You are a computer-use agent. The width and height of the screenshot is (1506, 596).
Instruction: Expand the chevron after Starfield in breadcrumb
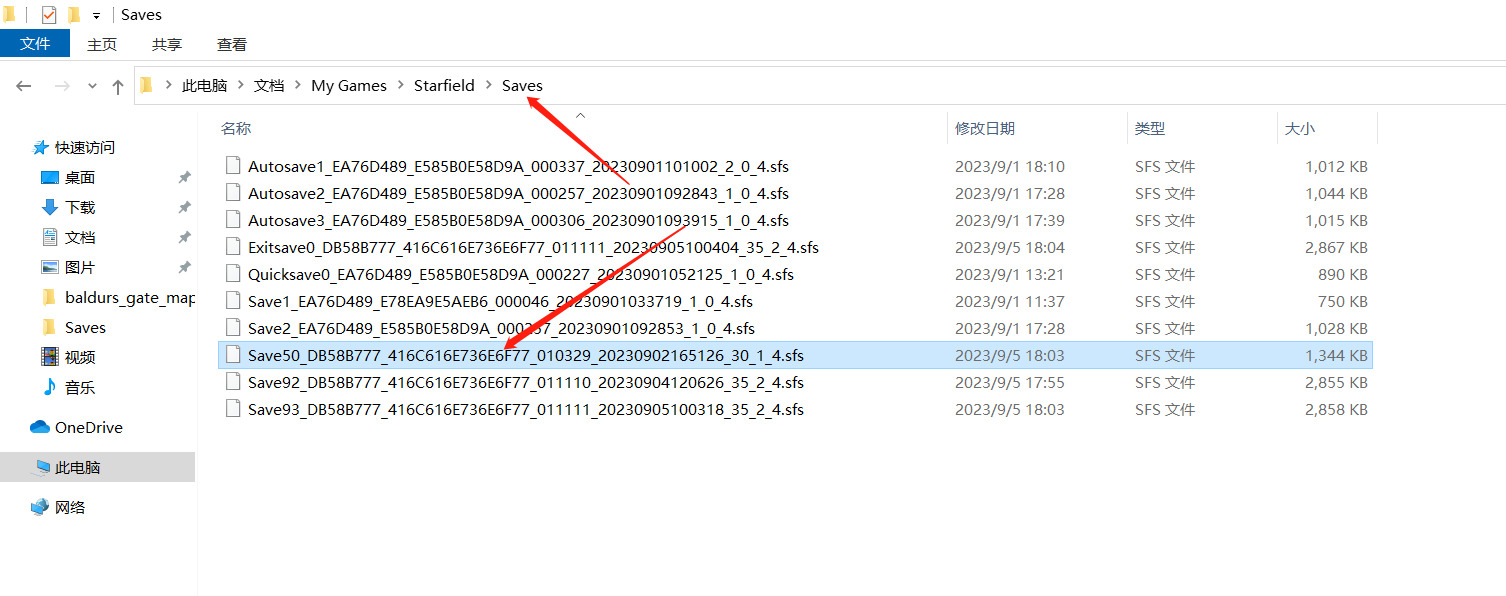(x=489, y=86)
